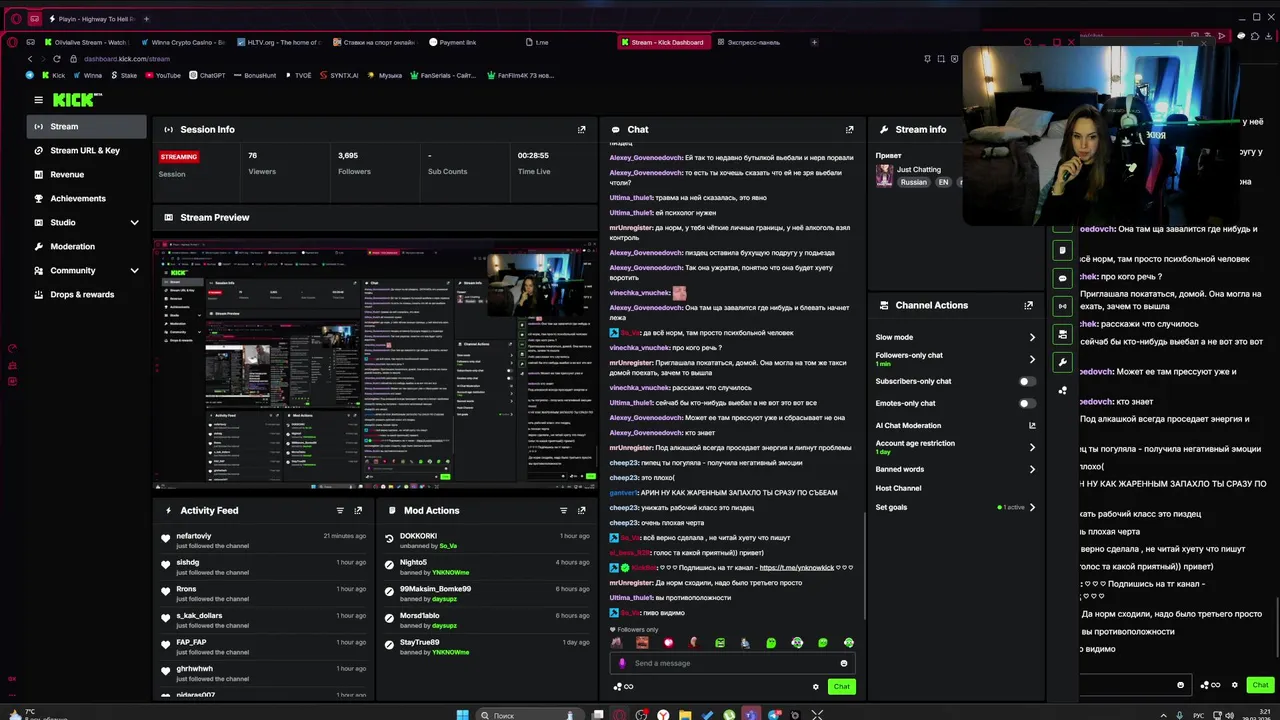
Task: Open the hamburger menu beside the Kick logo
Action: (38, 100)
